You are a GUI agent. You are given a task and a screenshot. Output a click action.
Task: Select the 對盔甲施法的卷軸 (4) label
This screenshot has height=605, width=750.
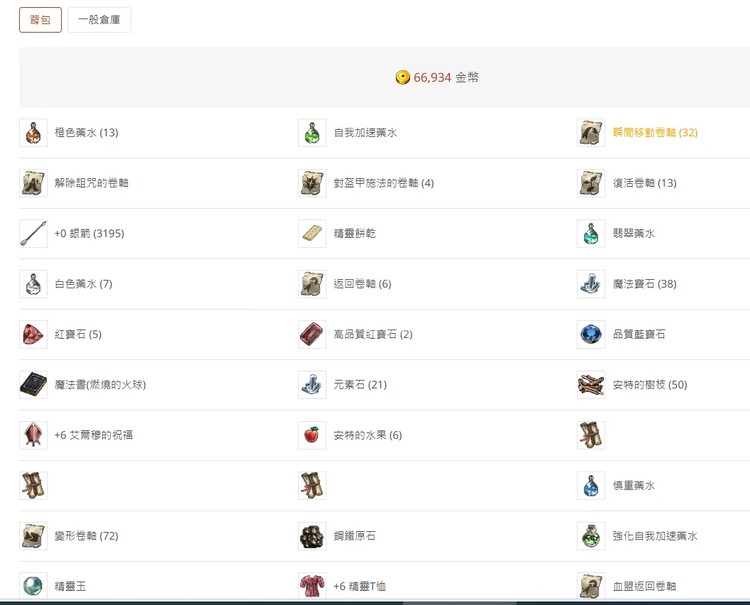pos(384,183)
